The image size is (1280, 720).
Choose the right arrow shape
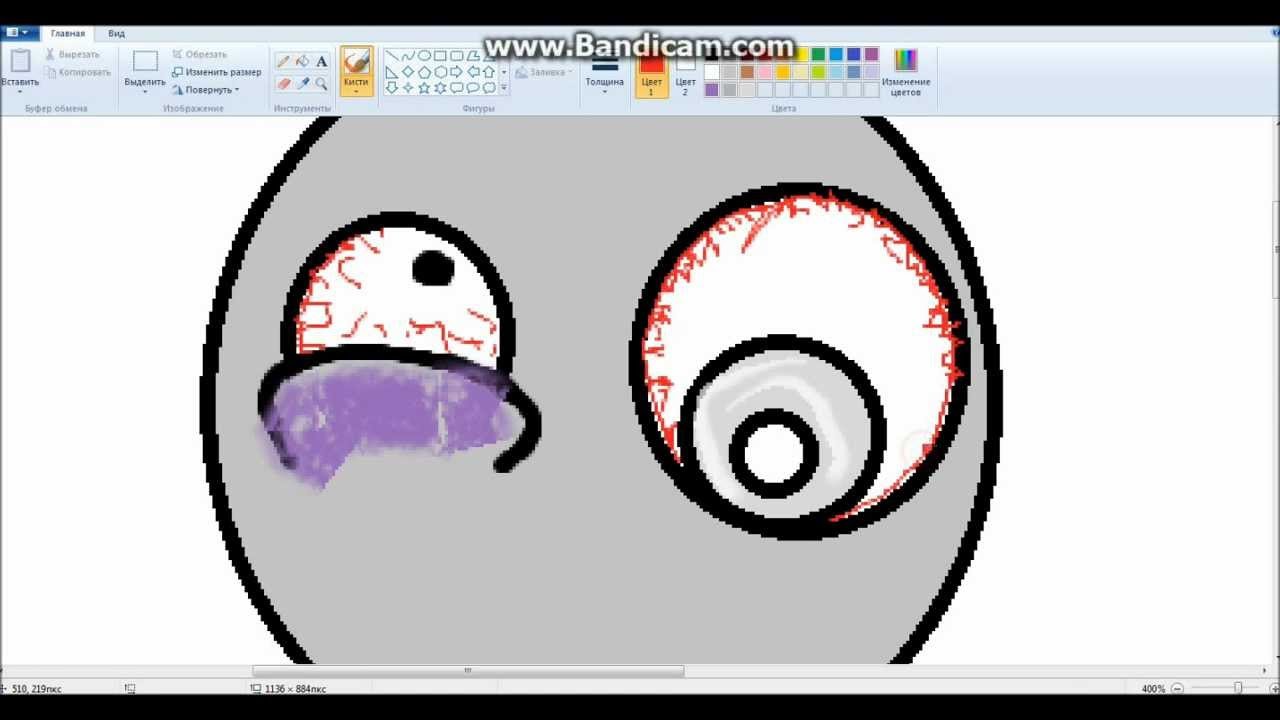coord(457,72)
